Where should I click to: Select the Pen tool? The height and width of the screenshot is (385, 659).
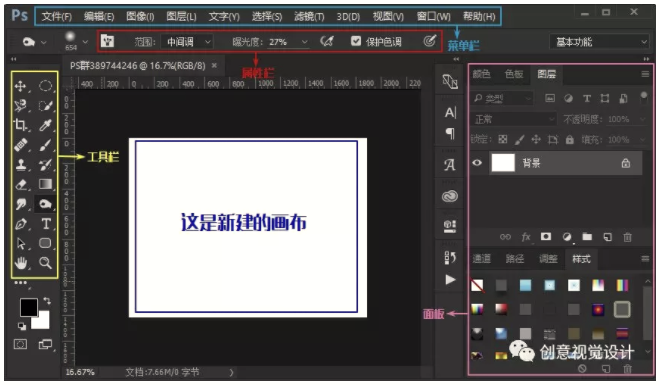point(20,224)
